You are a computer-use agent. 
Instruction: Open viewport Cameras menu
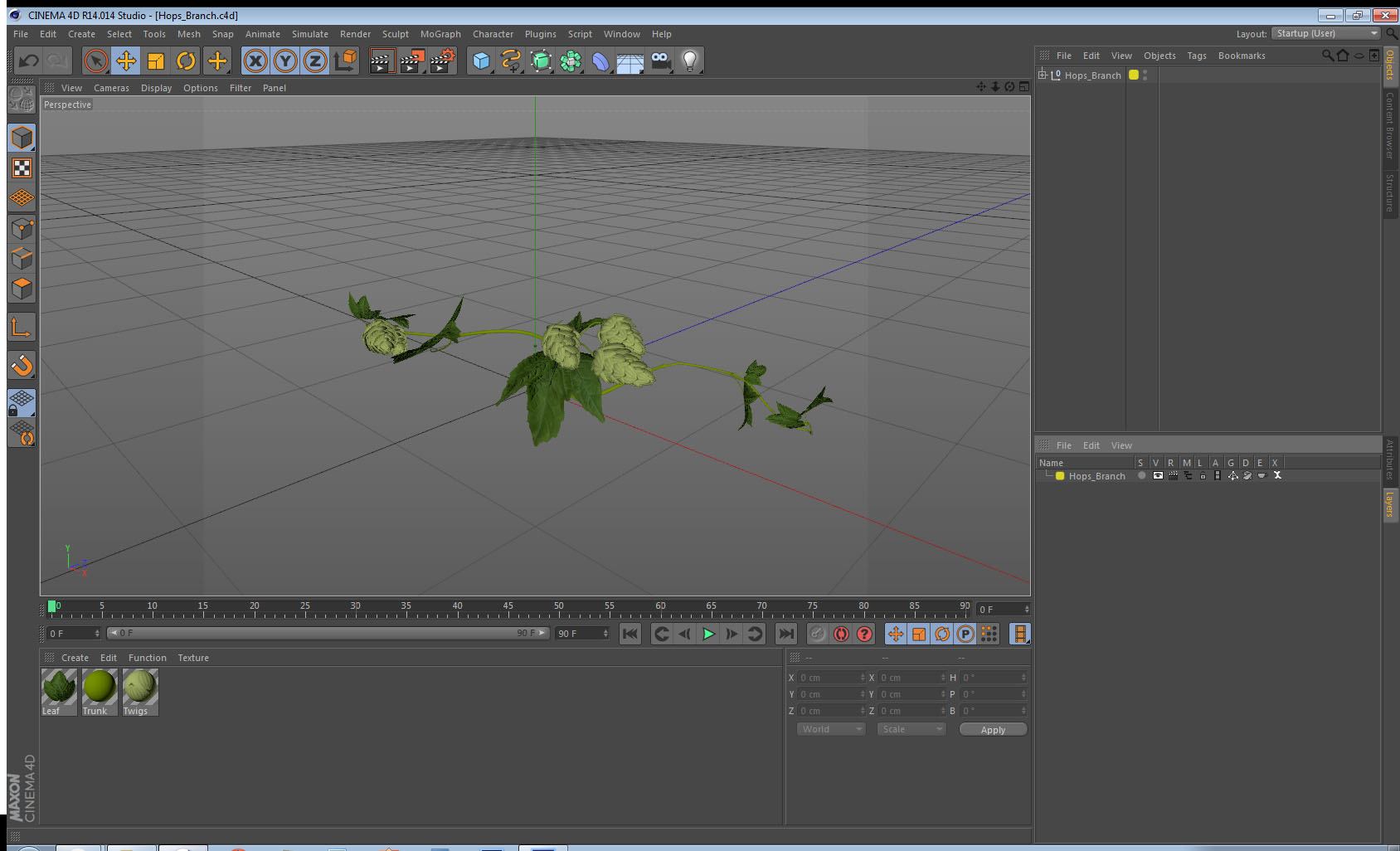click(111, 88)
